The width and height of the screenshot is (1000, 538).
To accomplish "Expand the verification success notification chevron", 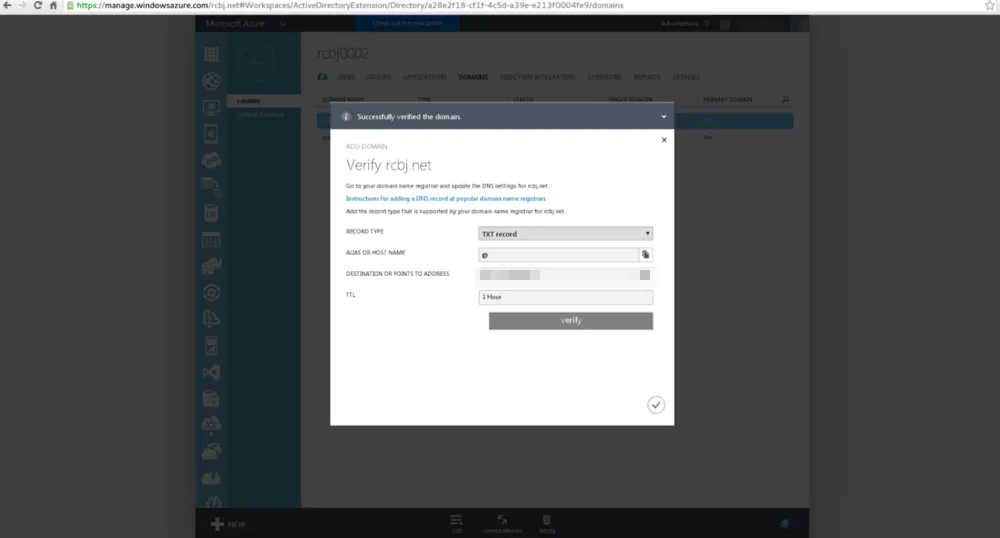I will tap(663, 117).
